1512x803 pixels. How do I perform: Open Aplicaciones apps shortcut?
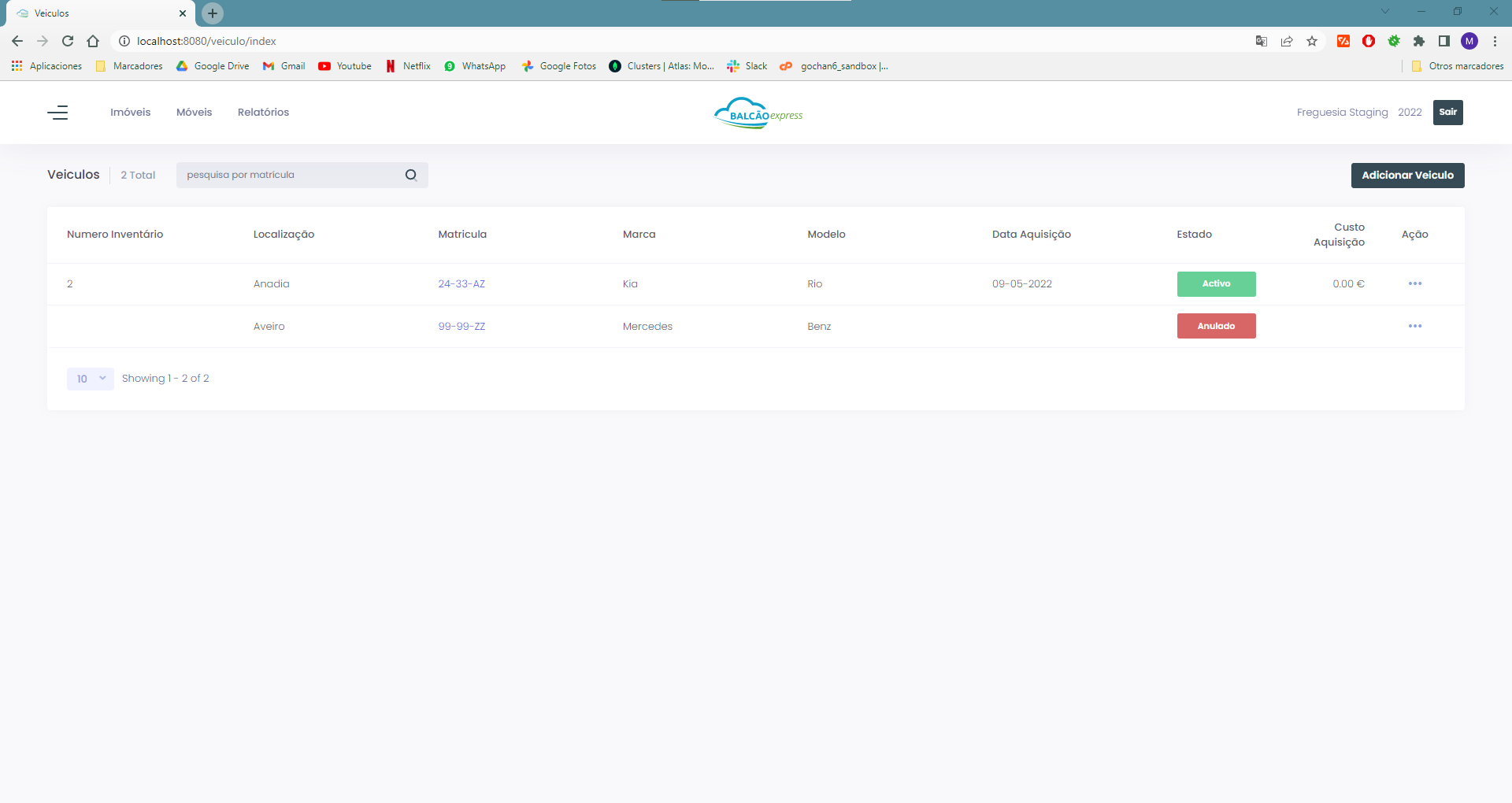pos(46,66)
